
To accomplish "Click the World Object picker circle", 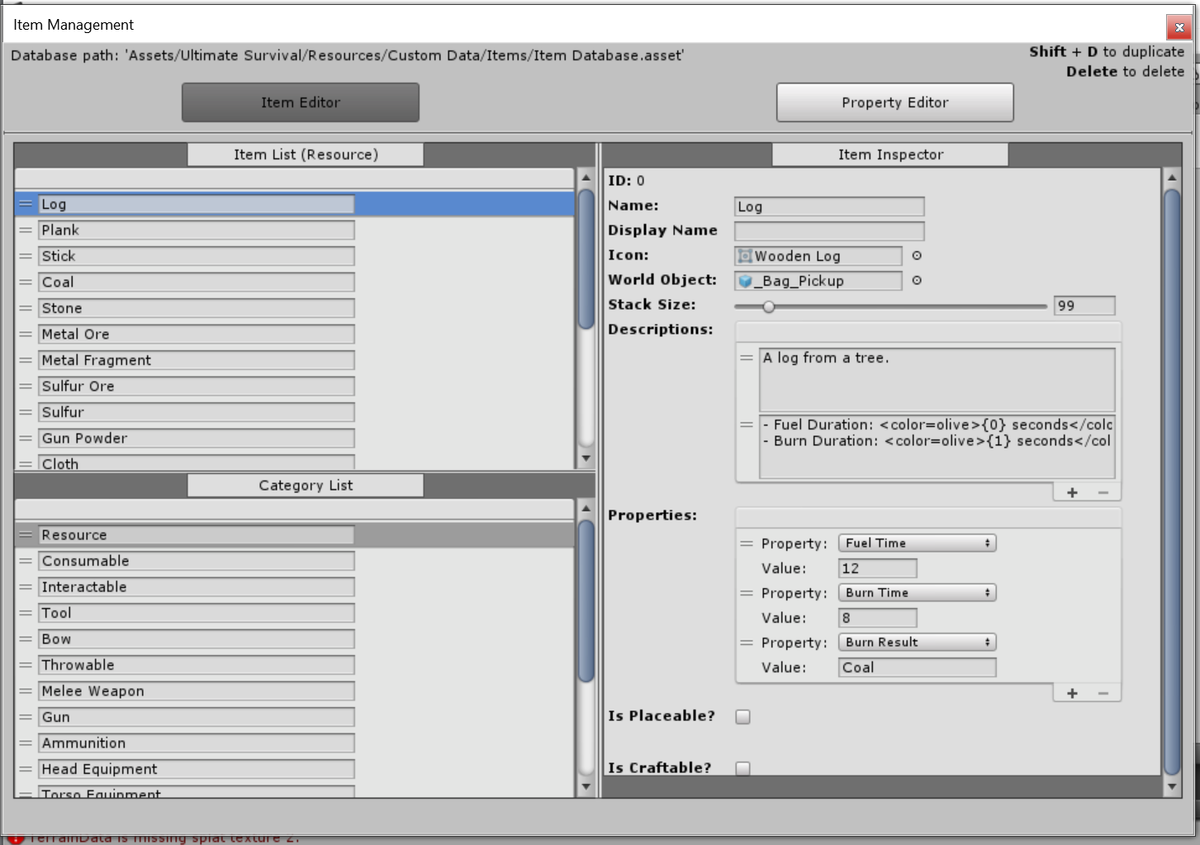I will click(x=917, y=281).
